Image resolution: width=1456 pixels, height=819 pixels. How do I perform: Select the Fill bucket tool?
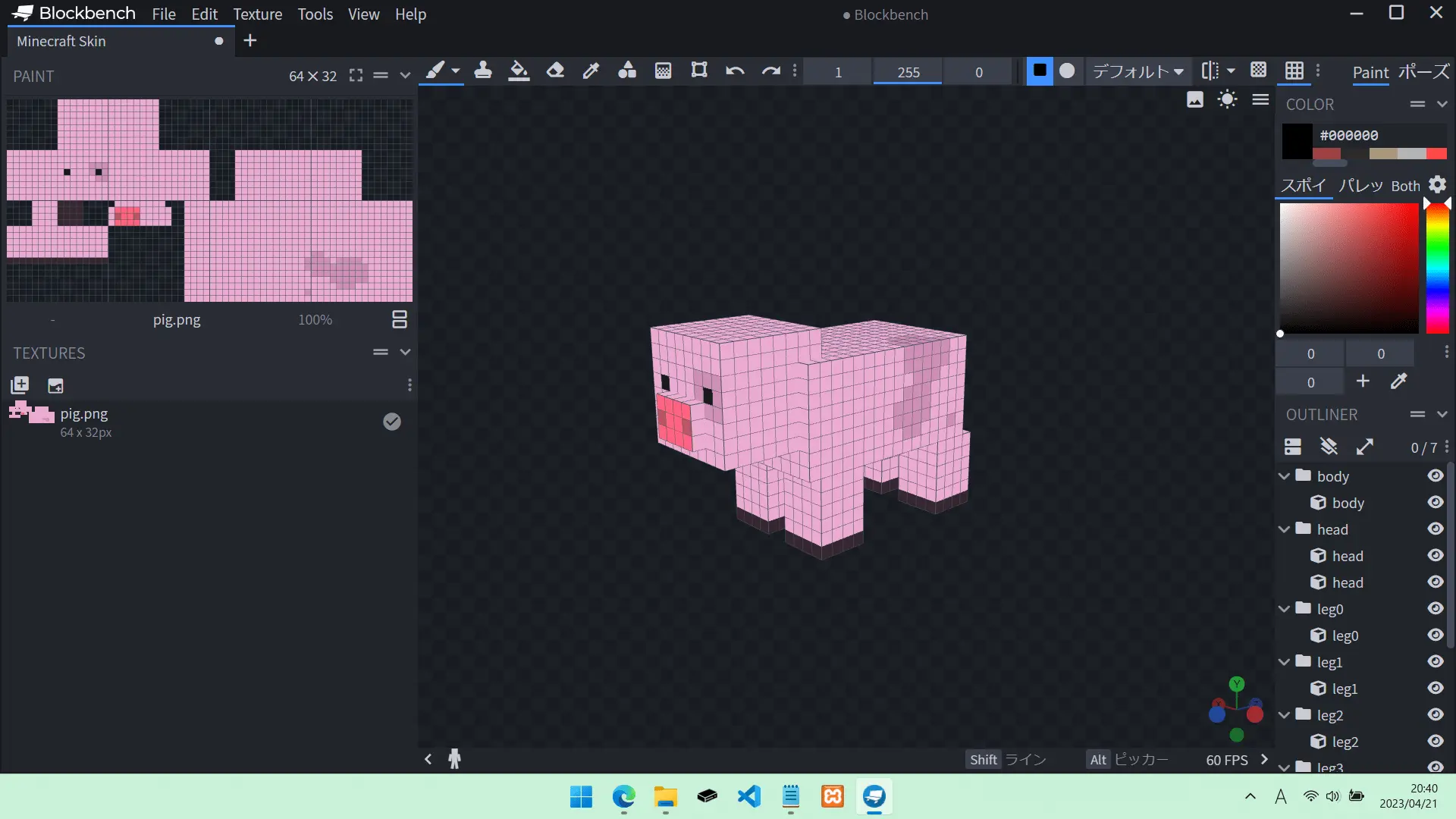click(x=519, y=71)
